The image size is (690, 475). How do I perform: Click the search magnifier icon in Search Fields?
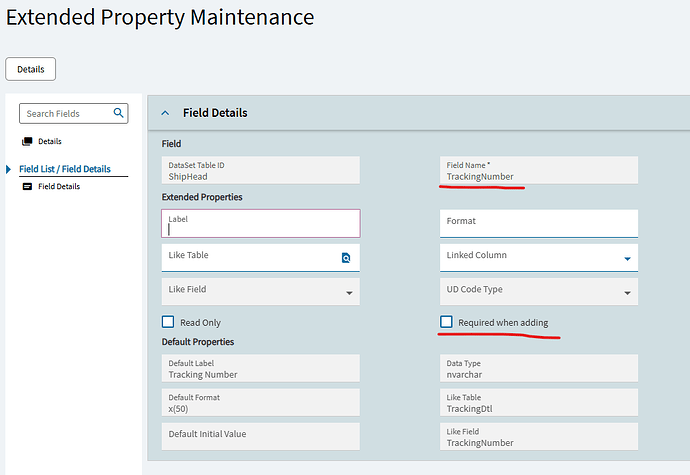point(118,113)
